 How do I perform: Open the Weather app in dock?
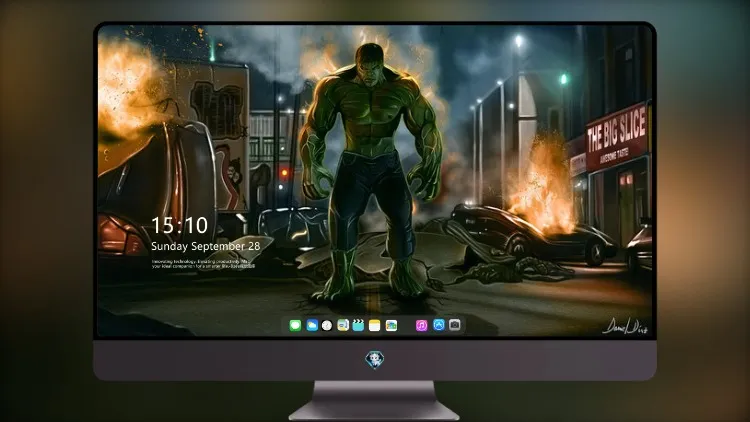(x=312, y=326)
